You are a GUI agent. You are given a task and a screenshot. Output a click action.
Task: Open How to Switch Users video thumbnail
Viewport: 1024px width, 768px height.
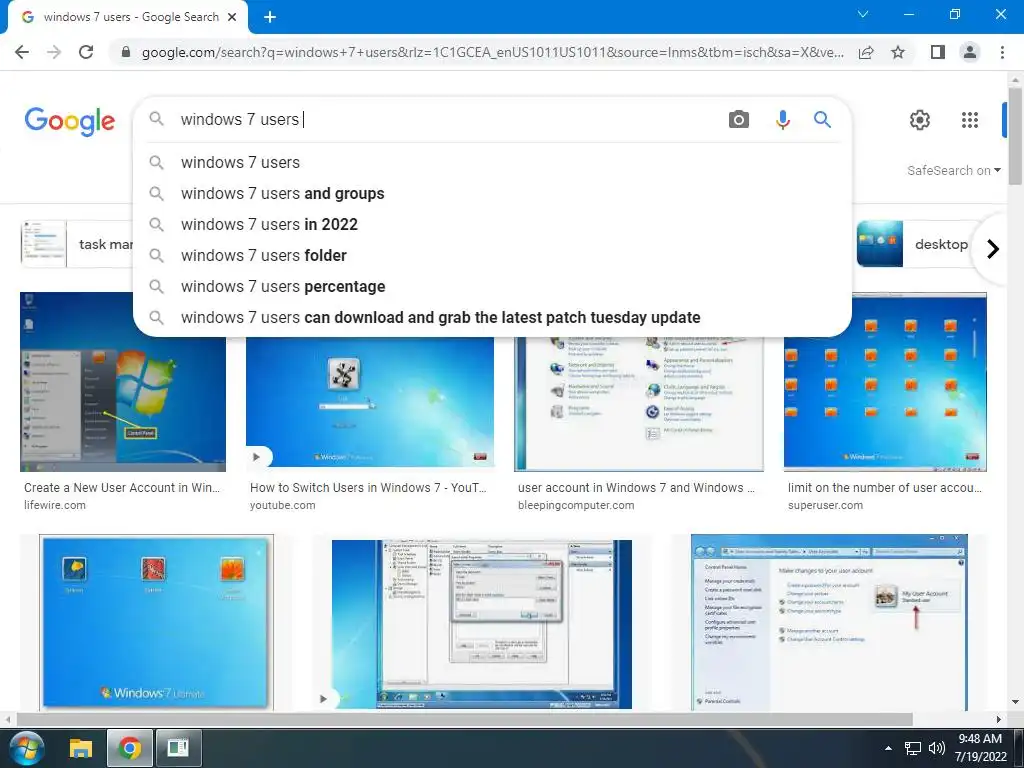pos(370,402)
